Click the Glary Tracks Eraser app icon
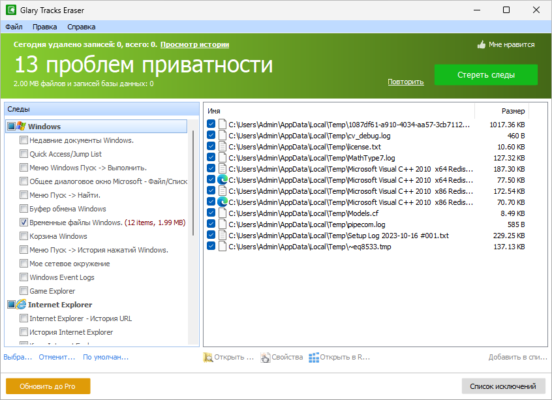This screenshot has width=552, height=400. 11,10
